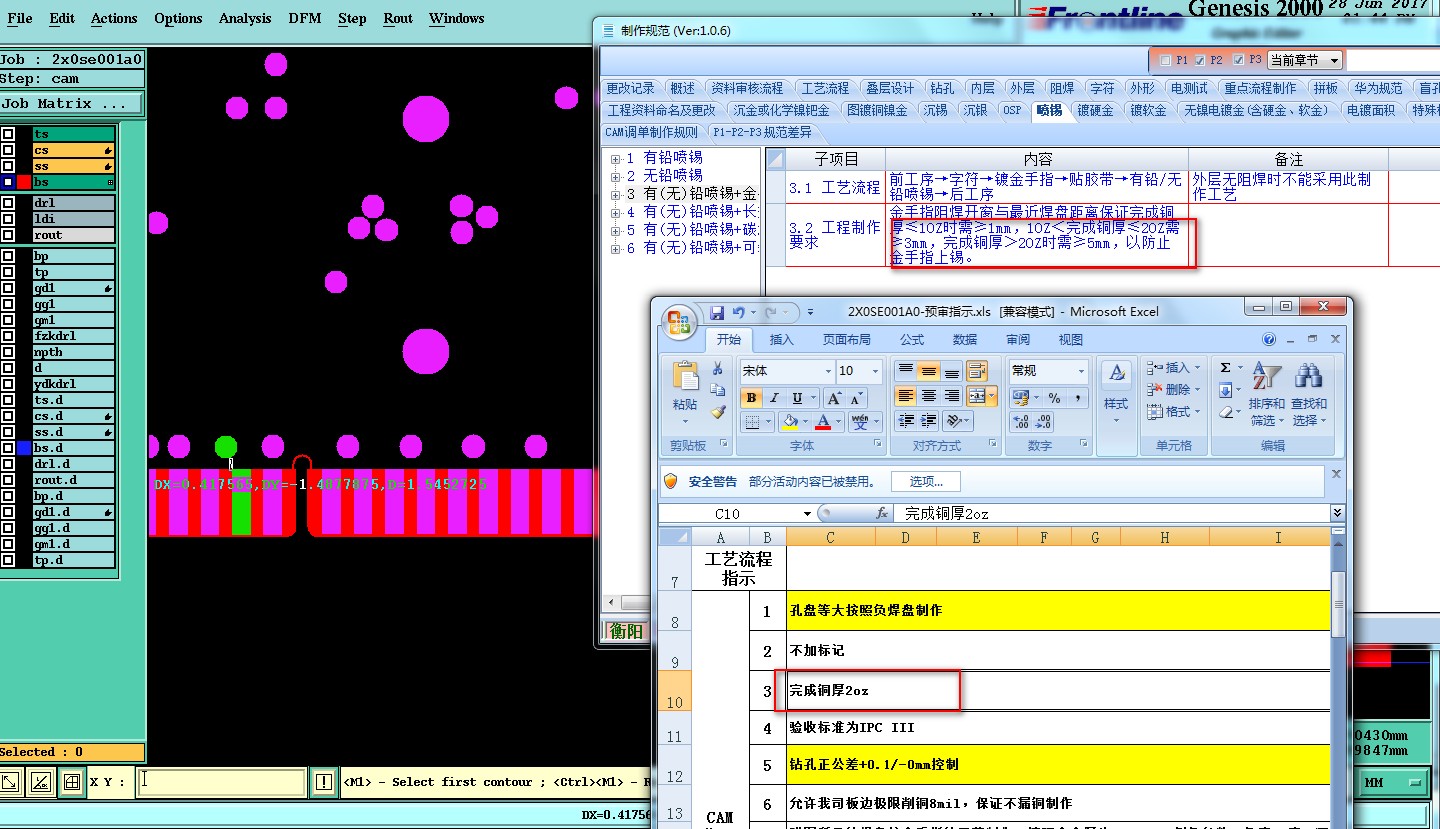Select the Format Painter brush
This screenshot has width=1440, height=829.
[717, 411]
